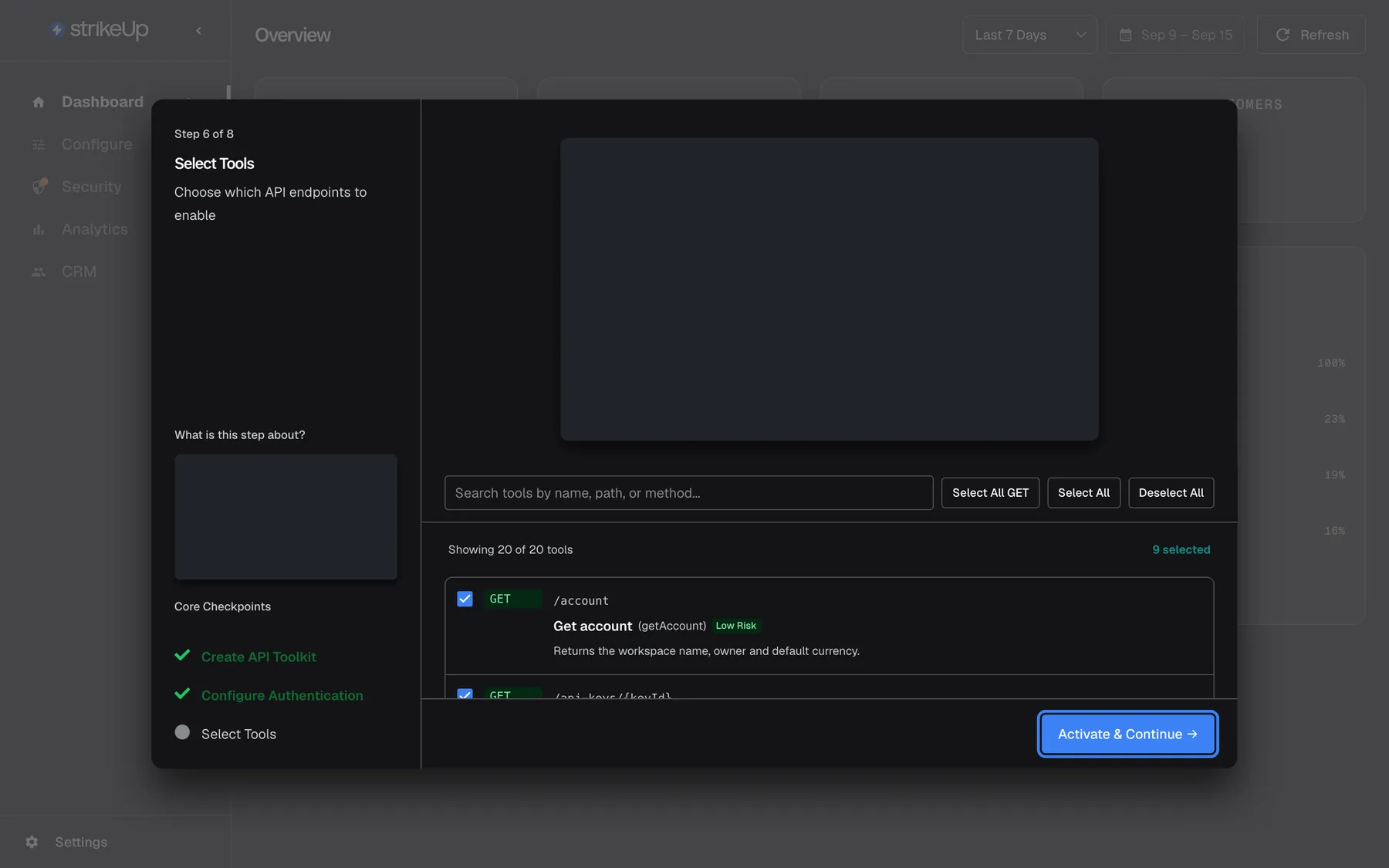Click the 'What is this step about?' thumbnail
This screenshot has width=1389, height=868.
[x=286, y=517]
